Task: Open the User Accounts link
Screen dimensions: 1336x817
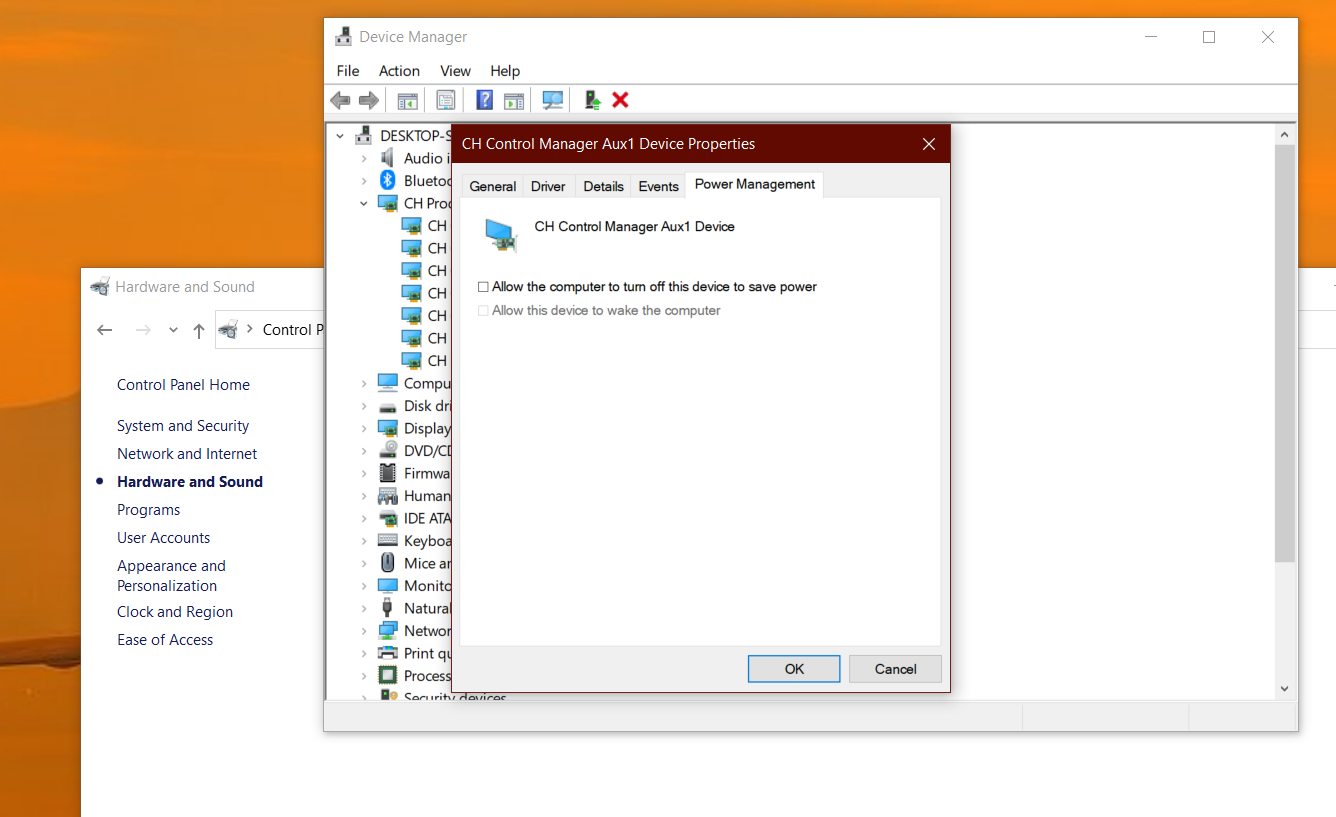Action: click(x=164, y=538)
